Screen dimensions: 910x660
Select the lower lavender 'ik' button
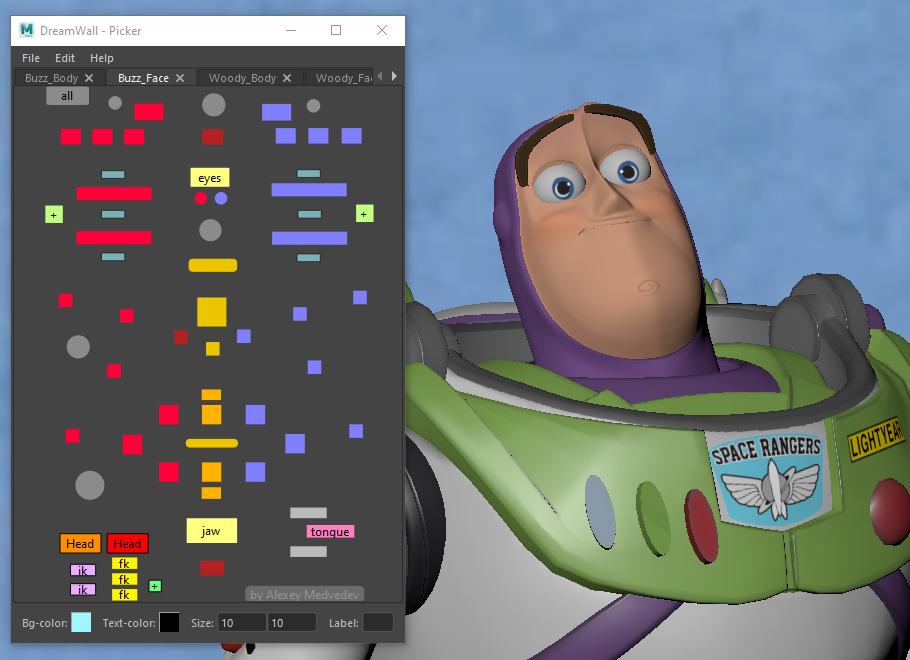83,589
